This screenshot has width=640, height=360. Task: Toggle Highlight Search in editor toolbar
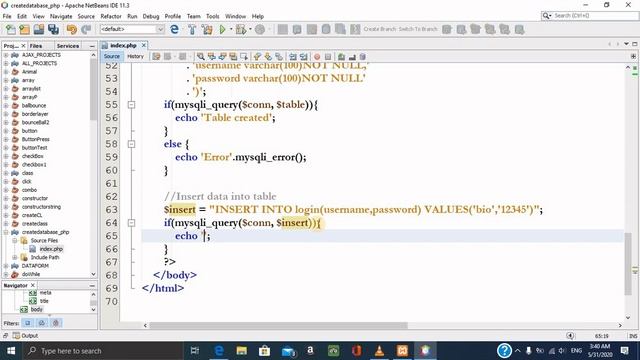pos(233,57)
